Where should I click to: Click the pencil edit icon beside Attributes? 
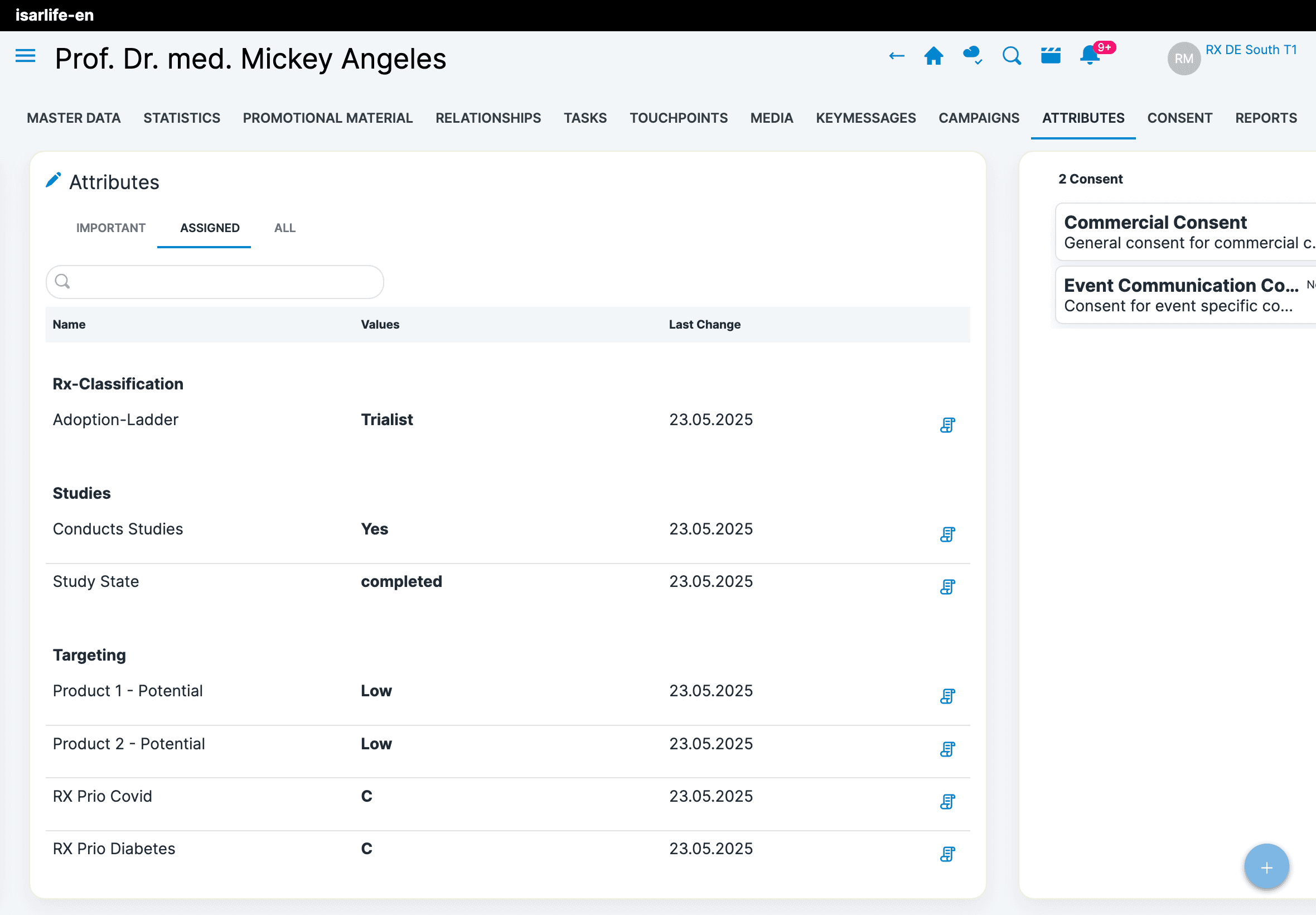(54, 181)
